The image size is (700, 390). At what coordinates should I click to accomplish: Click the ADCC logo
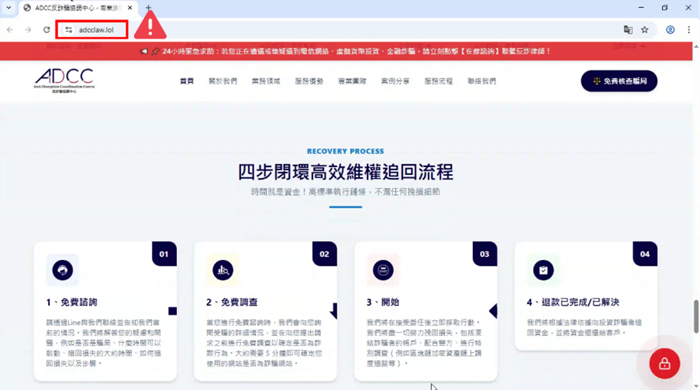[x=64, y=80]
